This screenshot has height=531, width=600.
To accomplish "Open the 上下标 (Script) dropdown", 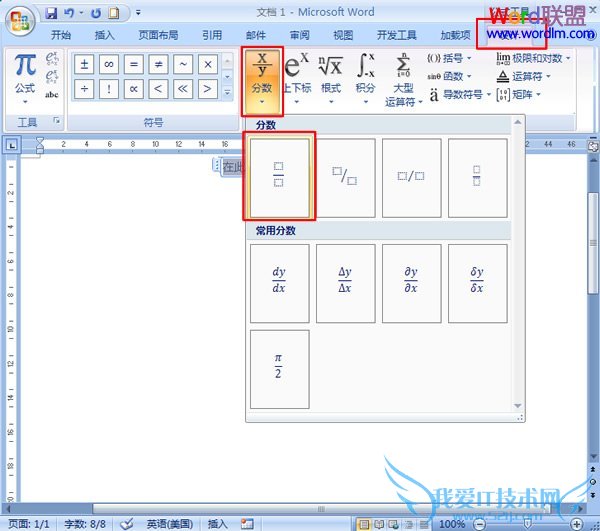I will tap(297, 78).
